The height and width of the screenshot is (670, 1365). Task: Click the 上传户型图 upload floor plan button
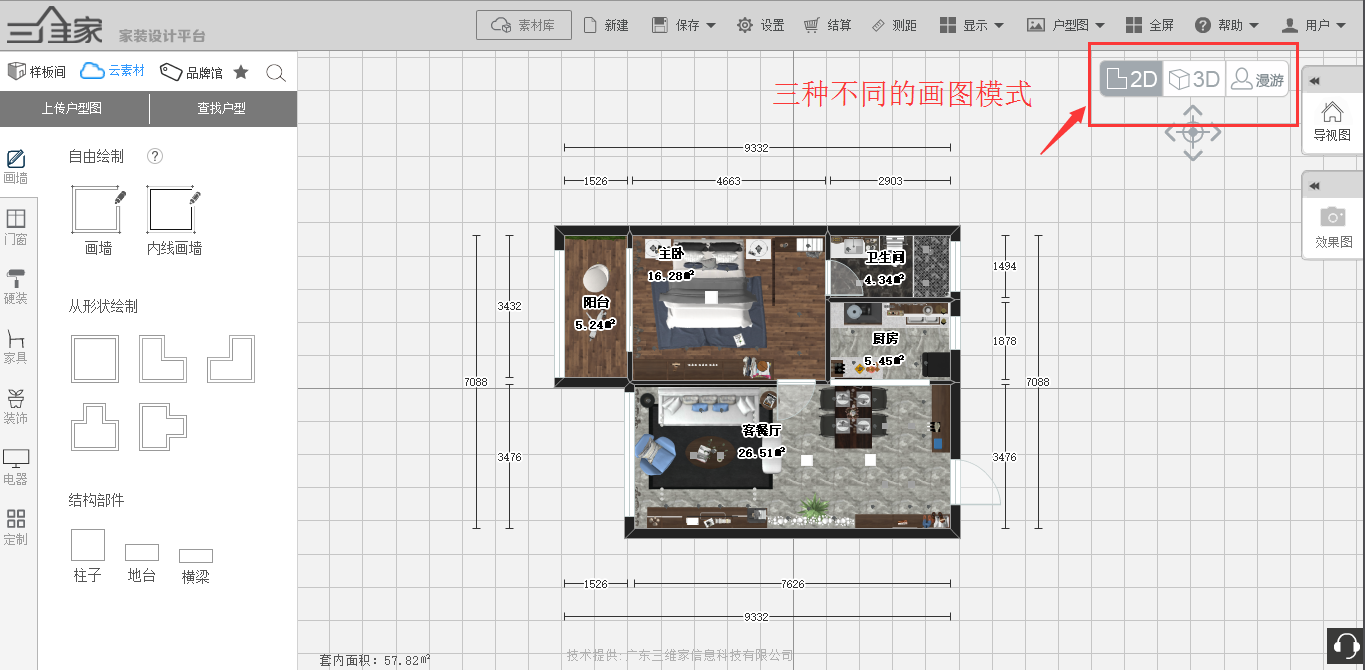pos(72,108)
